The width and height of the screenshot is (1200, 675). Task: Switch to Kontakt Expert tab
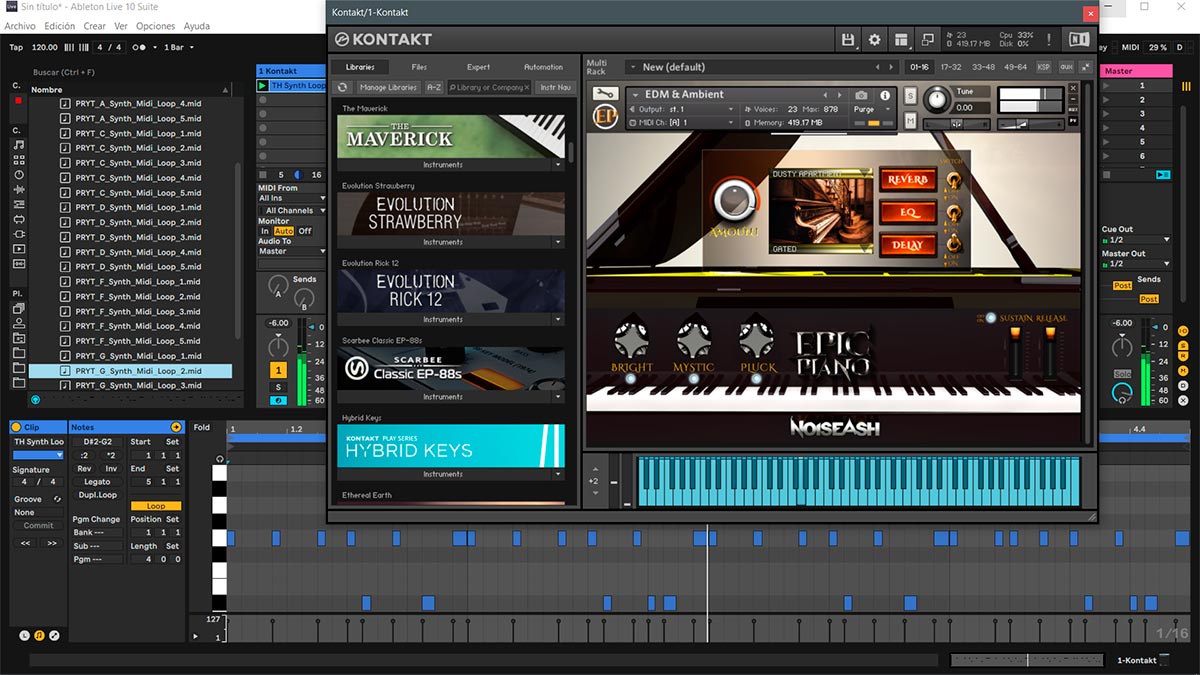479,67
